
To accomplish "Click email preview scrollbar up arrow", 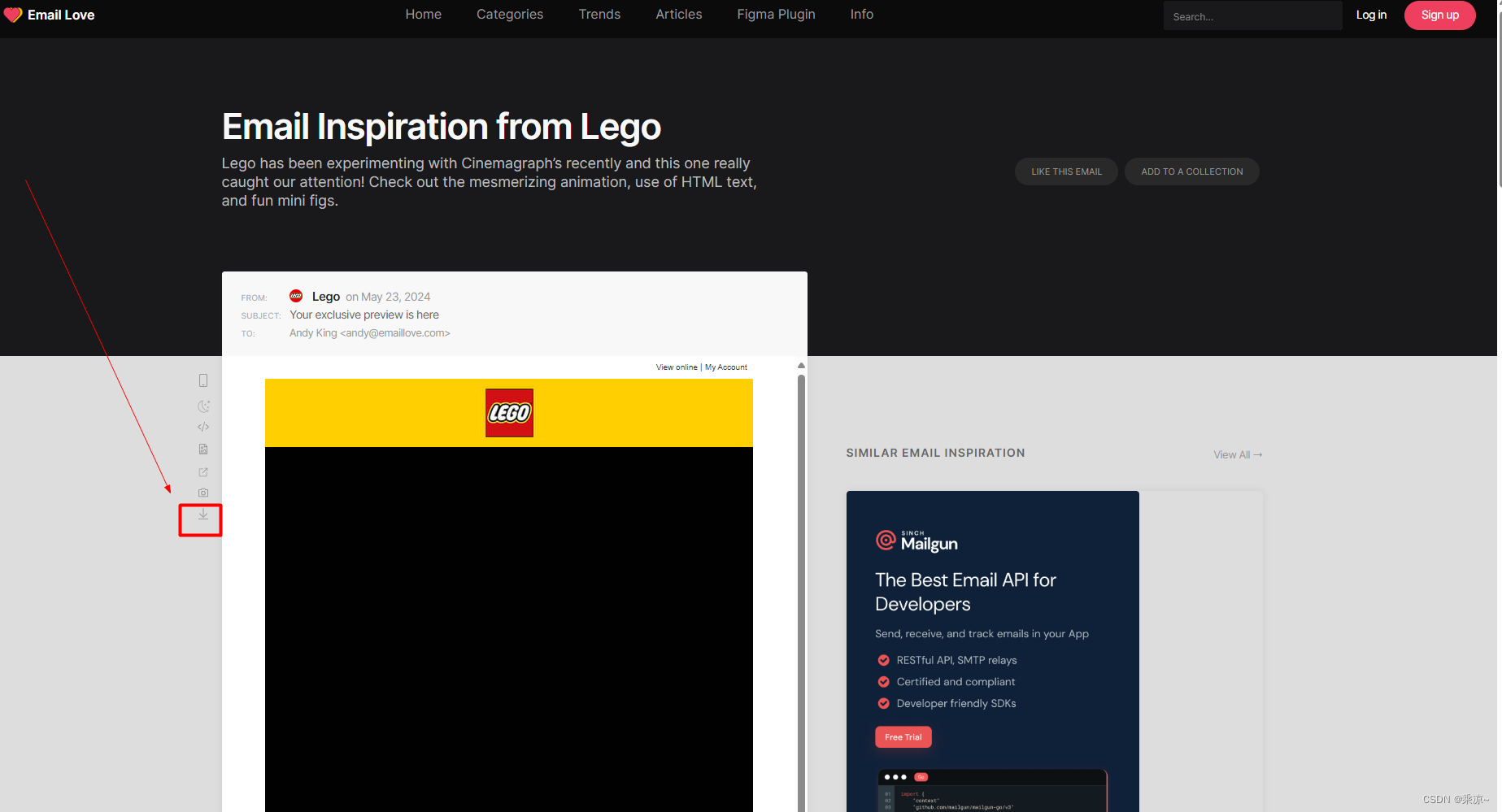I will click(801, 366).
